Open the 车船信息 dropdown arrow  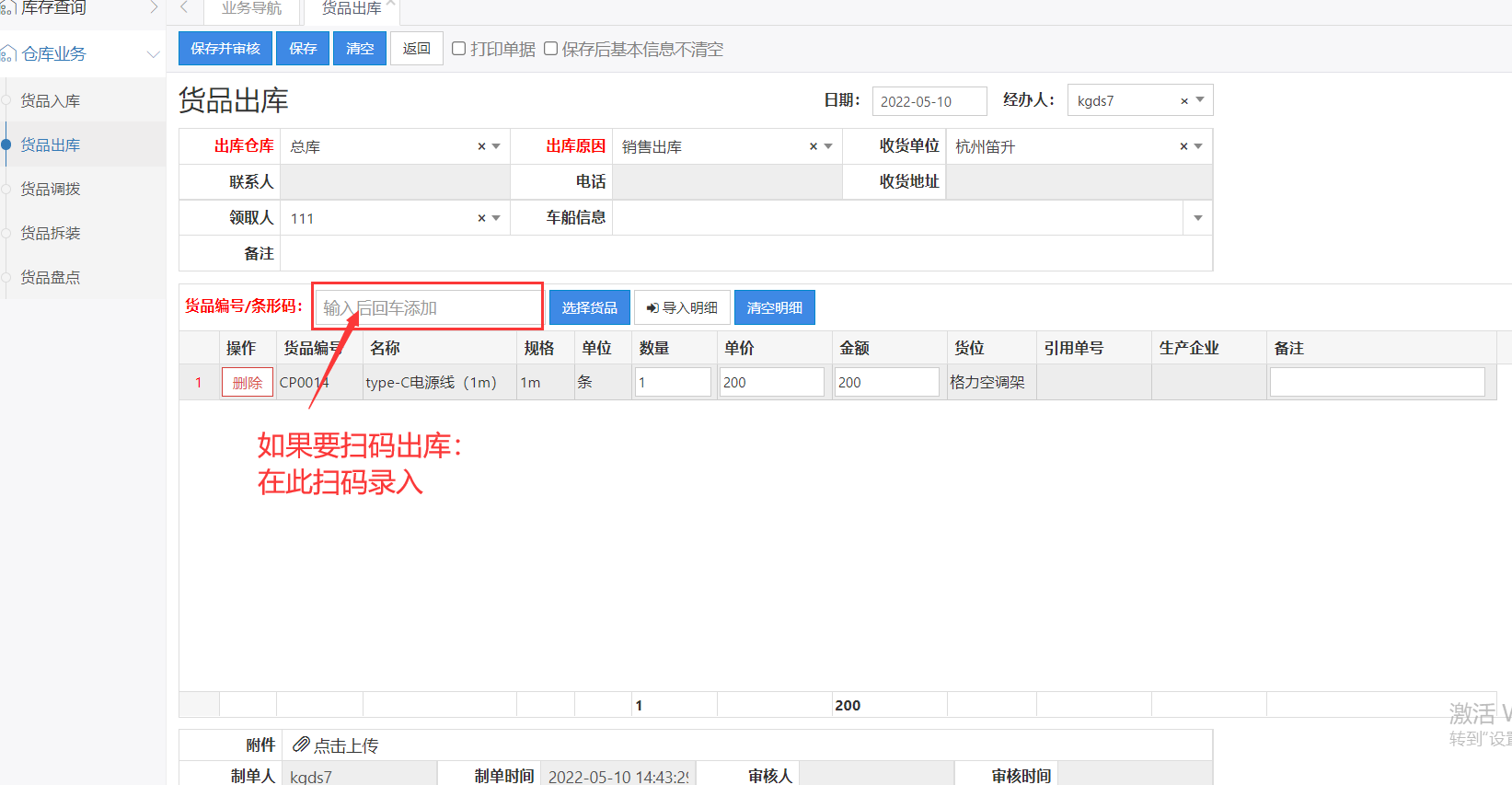point(1198,218)
